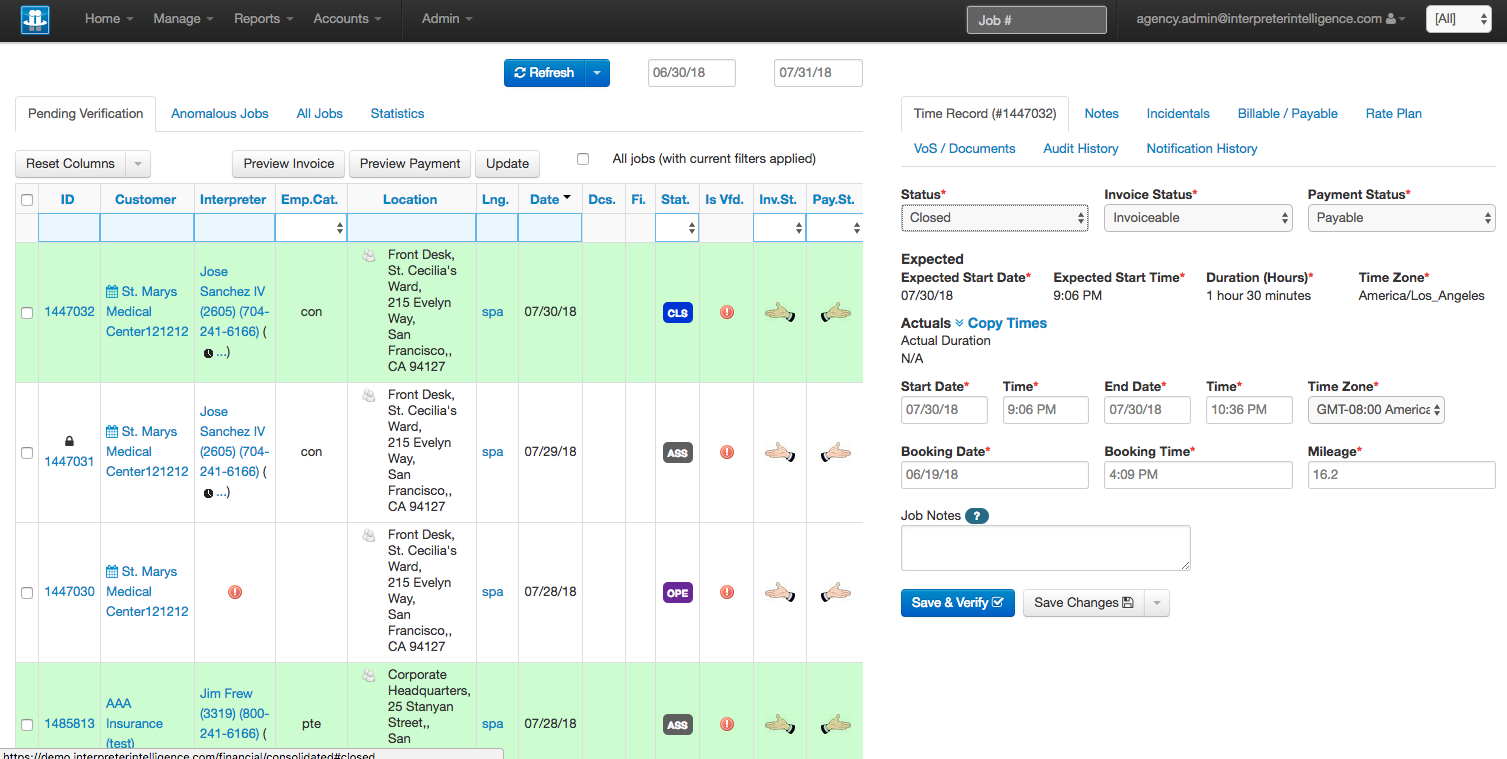
Task: Click the invoice status hand icon for job 1447031
Action: (779, 452)
